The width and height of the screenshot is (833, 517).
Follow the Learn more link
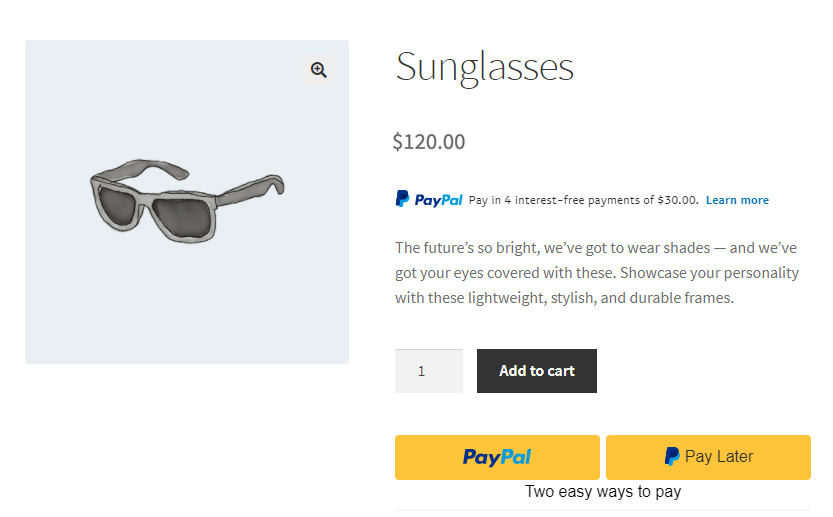coord(737,200)
